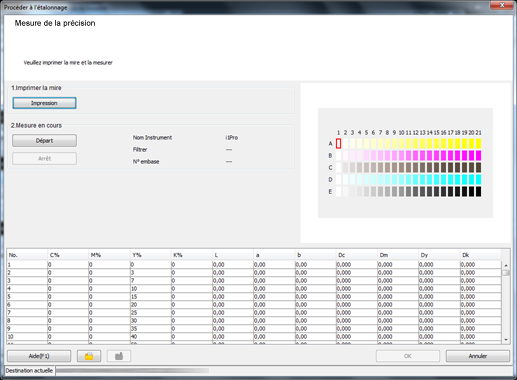Select the full yellow patch A21

coord(478,144)
